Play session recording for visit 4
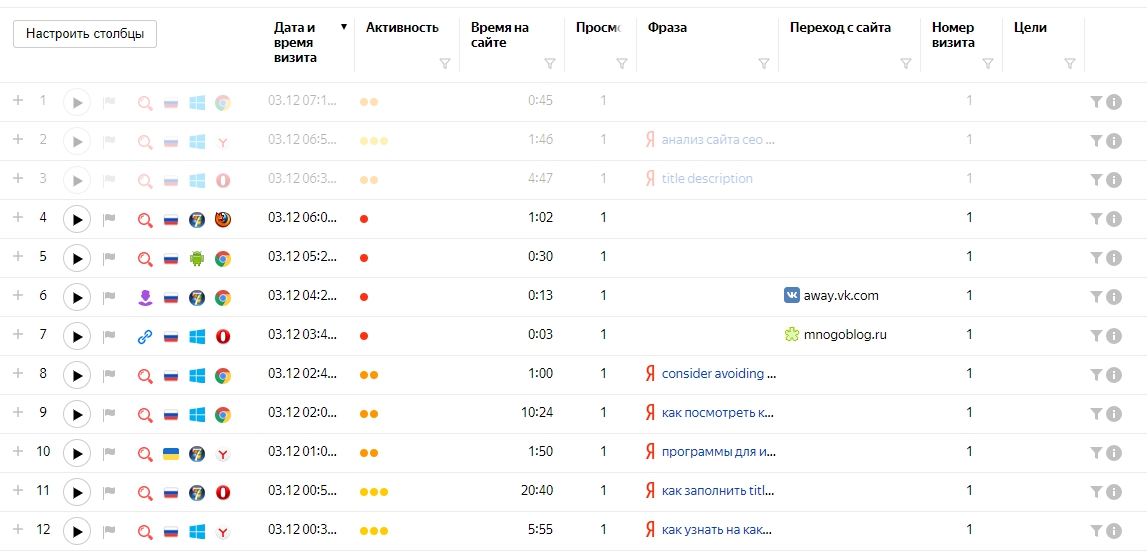 [x=77, y=218]
